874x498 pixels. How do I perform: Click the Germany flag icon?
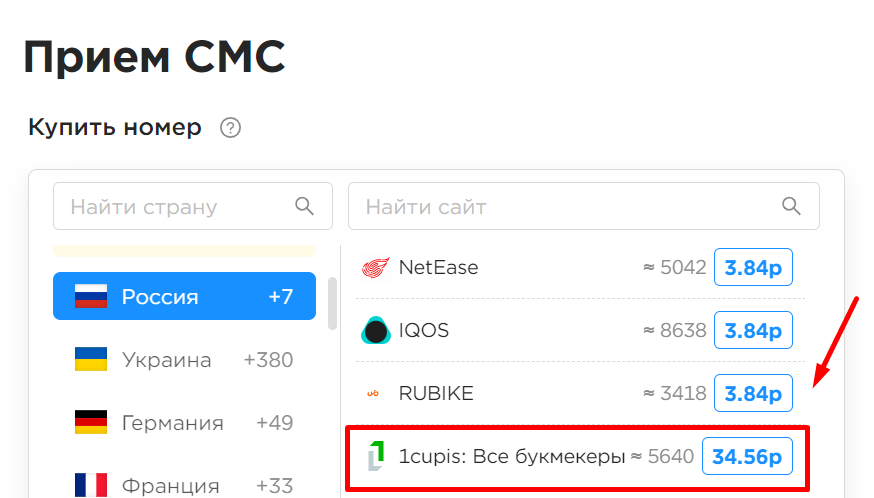(x=91, y=422)
